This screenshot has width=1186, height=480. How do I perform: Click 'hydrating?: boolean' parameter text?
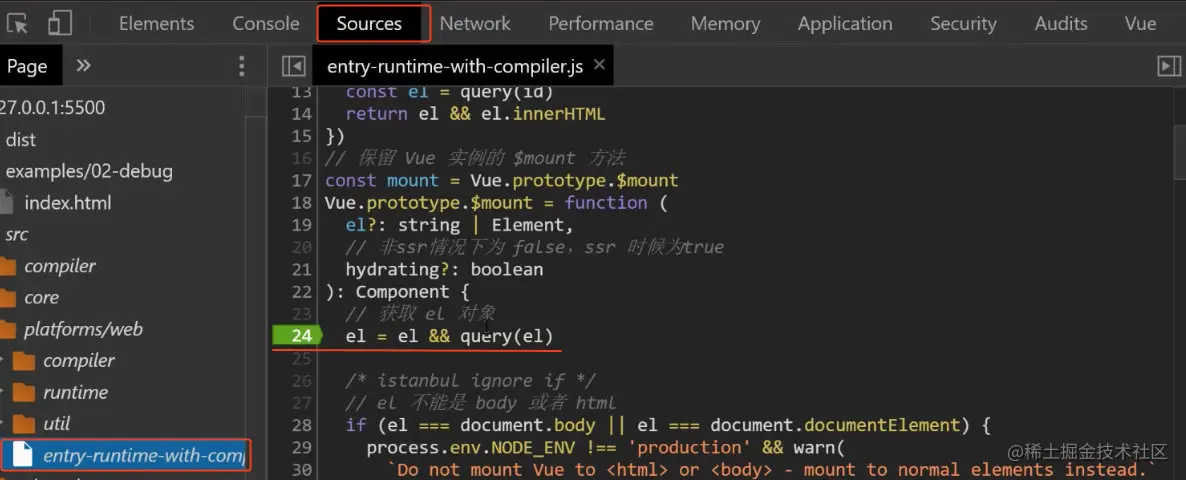pyautogui.click(x=444, y=270)
